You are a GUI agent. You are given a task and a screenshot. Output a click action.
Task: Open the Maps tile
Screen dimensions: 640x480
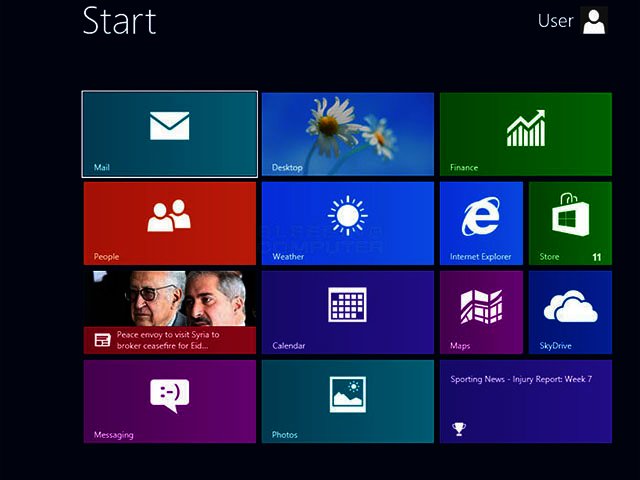pyautogui.click(x=481, y=312)
